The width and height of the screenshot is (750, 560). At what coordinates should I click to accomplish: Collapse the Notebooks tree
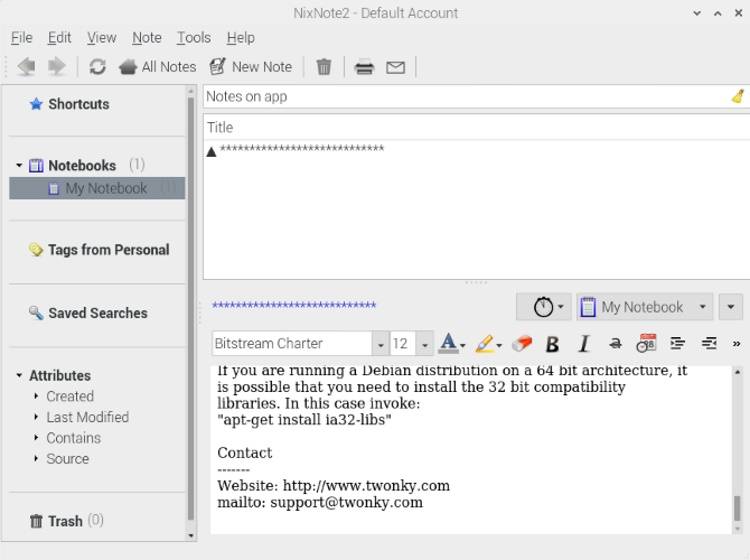point(19,165)
